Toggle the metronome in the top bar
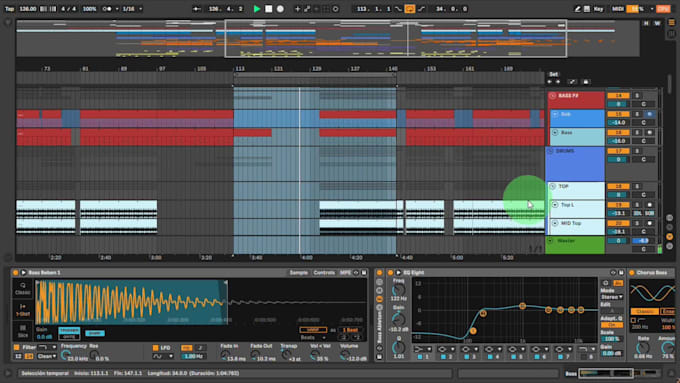680x383 pixels. click(107, 9)
